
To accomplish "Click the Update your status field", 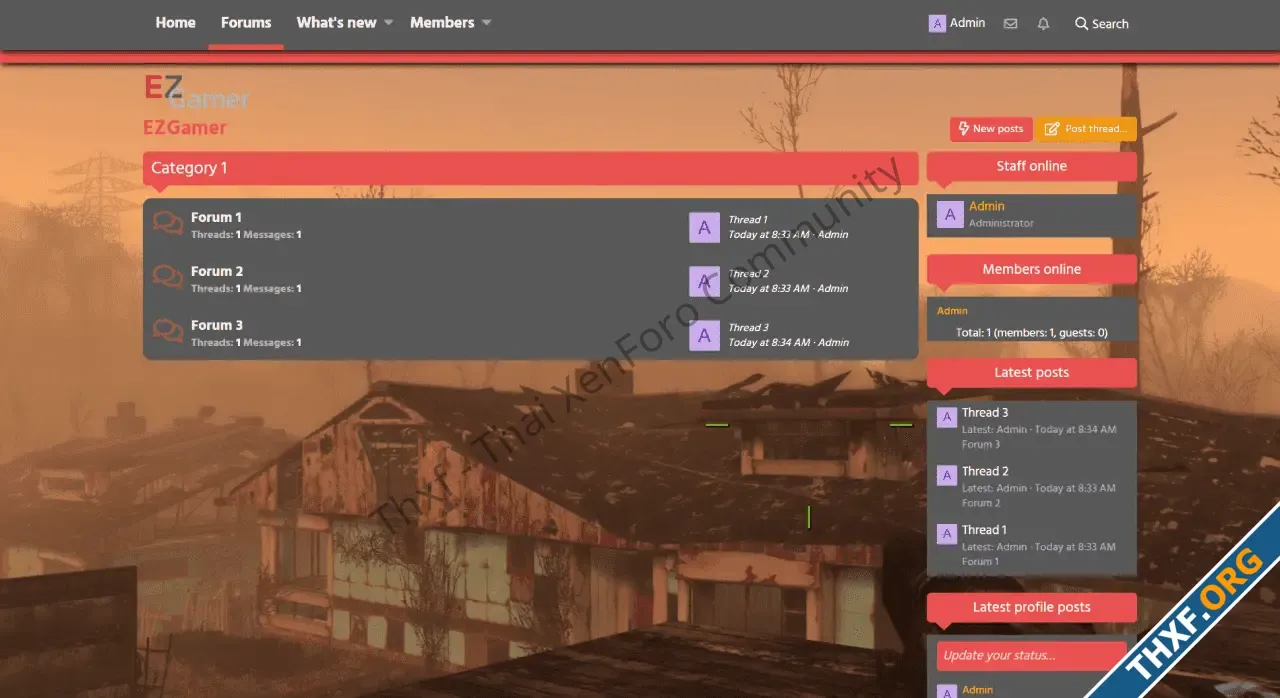I will [x=1031, y=656].
